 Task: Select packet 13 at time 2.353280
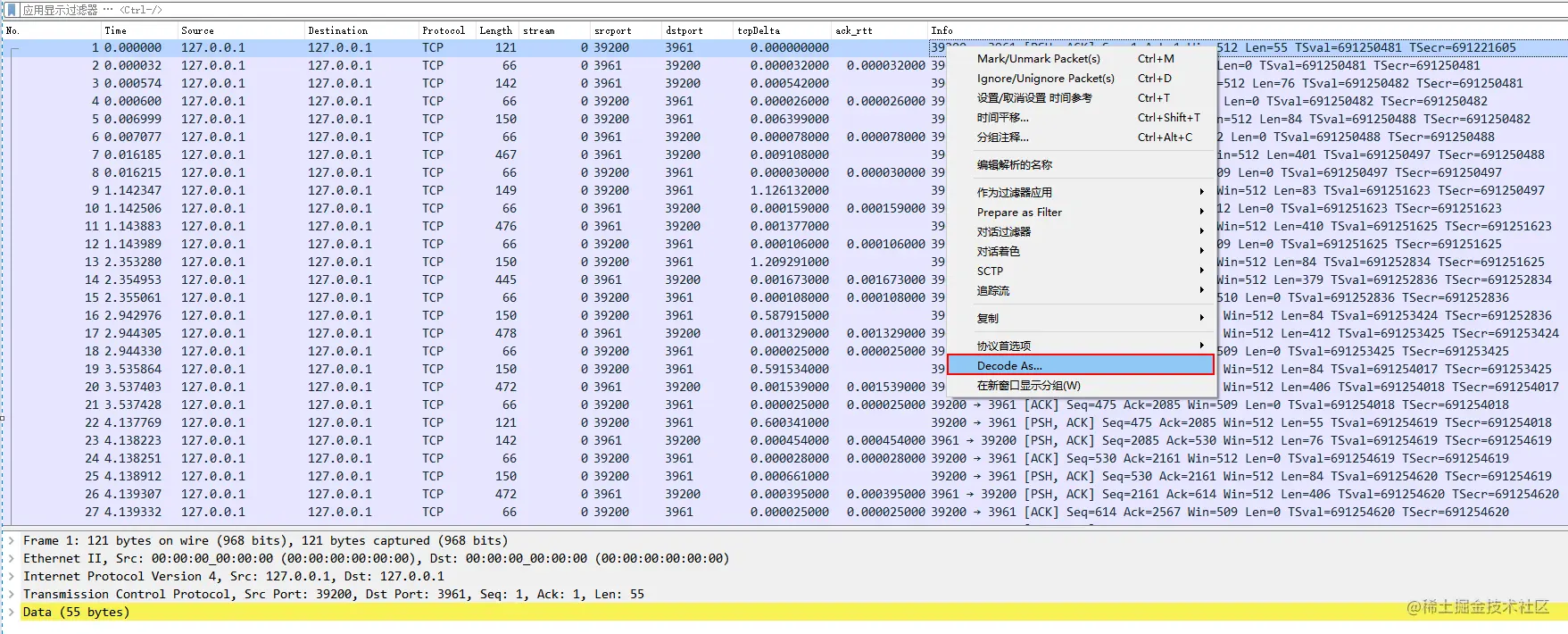click(785, 262)
